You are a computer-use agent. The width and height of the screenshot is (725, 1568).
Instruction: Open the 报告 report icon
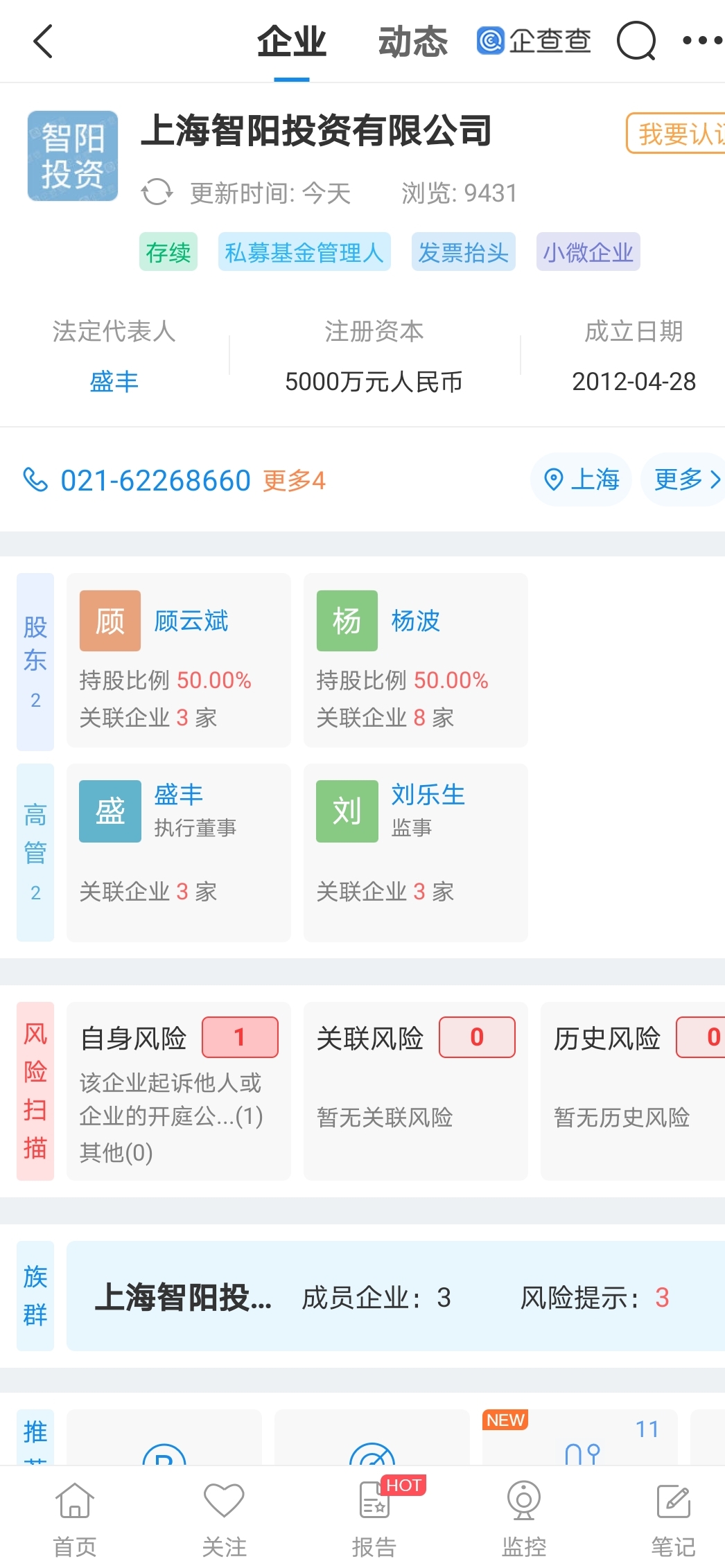[x=374, y=1501]
